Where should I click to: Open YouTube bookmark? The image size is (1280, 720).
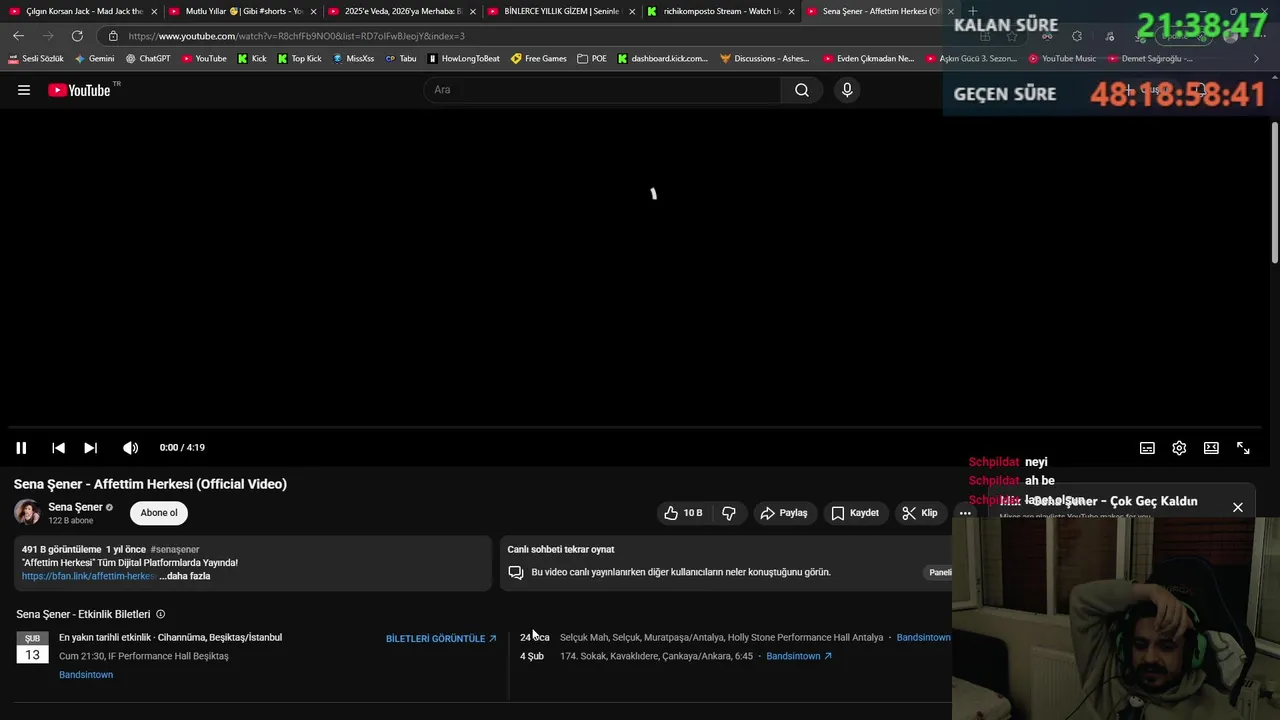204,59
